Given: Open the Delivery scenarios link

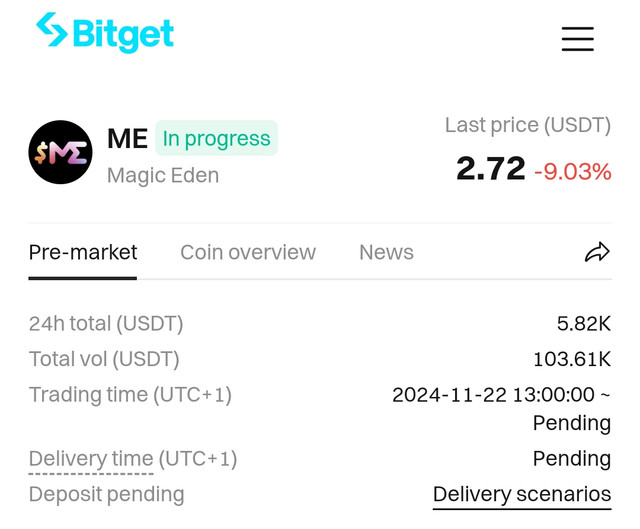Looking at the screenshot, I should 522,494.
